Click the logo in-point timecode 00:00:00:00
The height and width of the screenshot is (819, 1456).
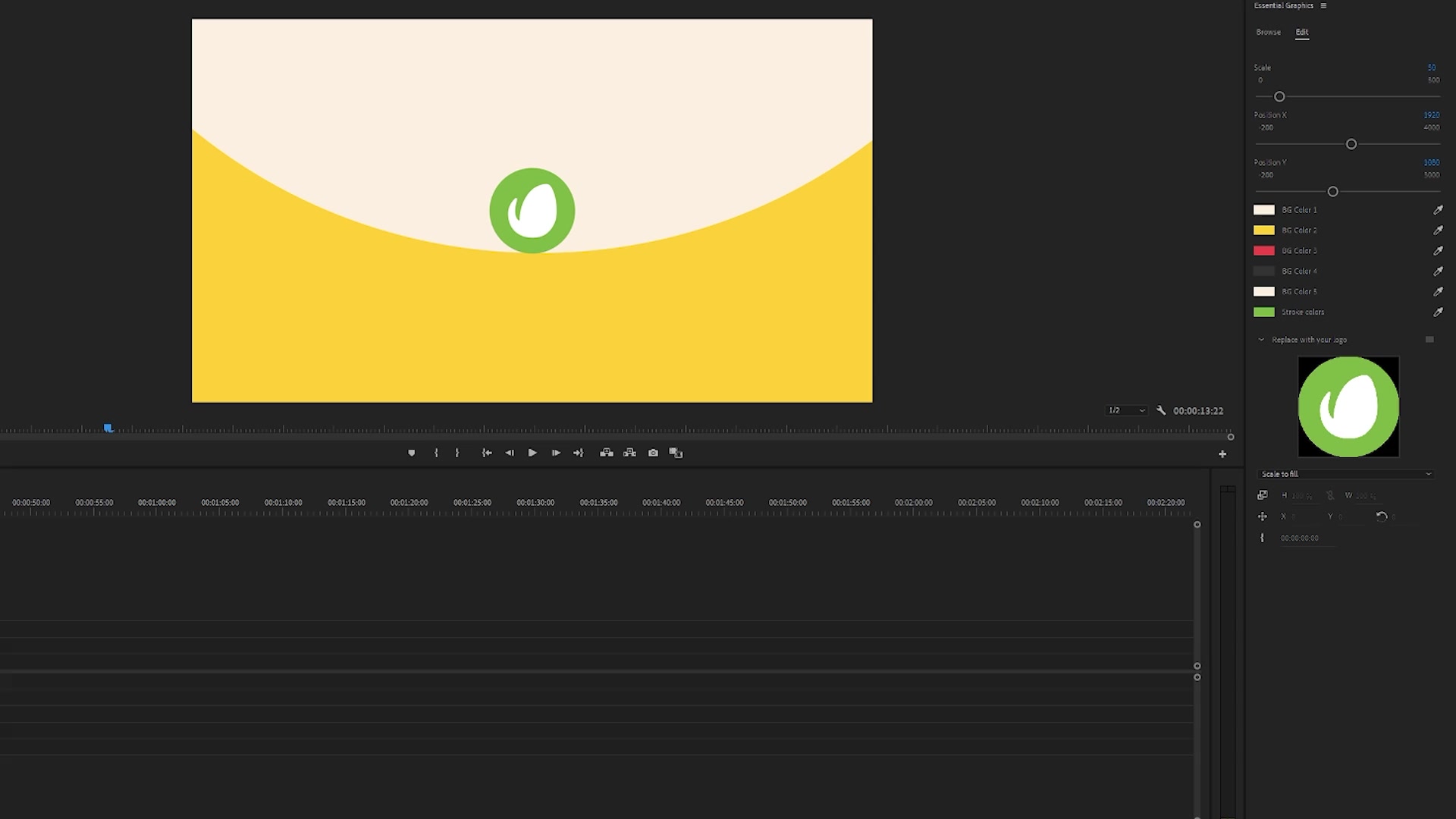pos(1299,538)
